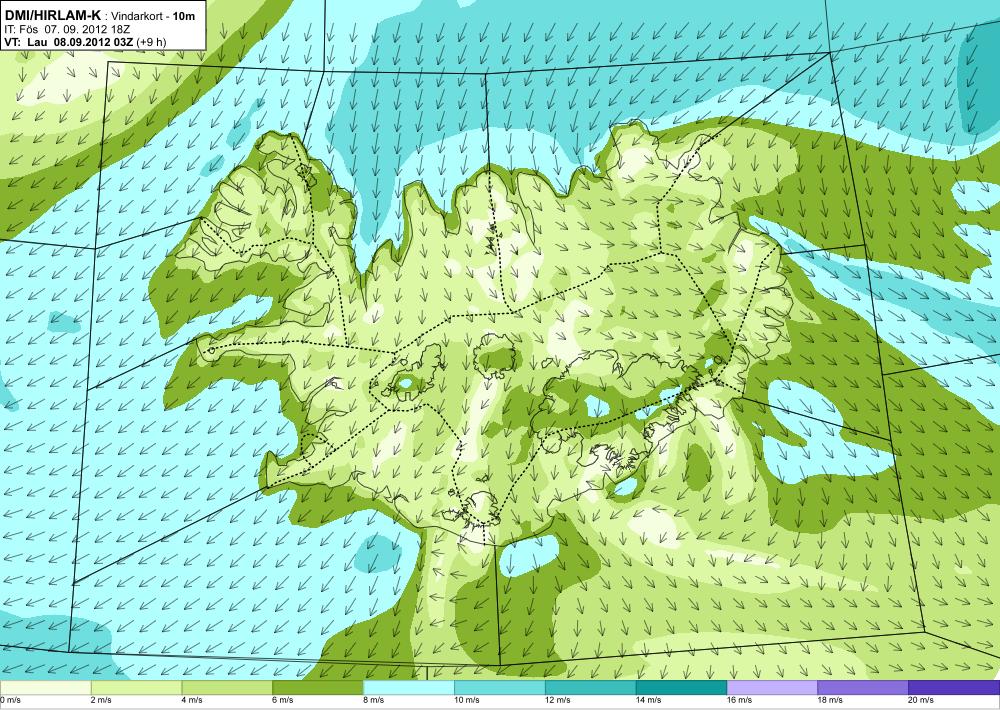Click the '8 m/s' legend label
The height and width of the screenshot is (710, 1000).
[x=374, y=700]
